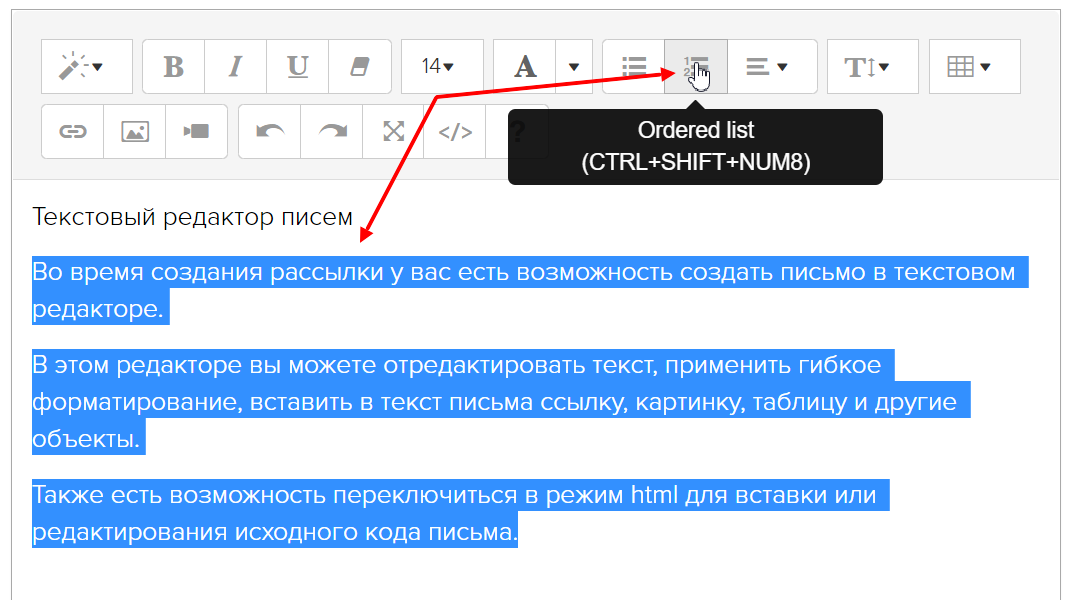This screenshot has height=600, width=1070.
Task: Switch editor to fullscreen mode
Action: pyautogui.click(x=394, y=132)
